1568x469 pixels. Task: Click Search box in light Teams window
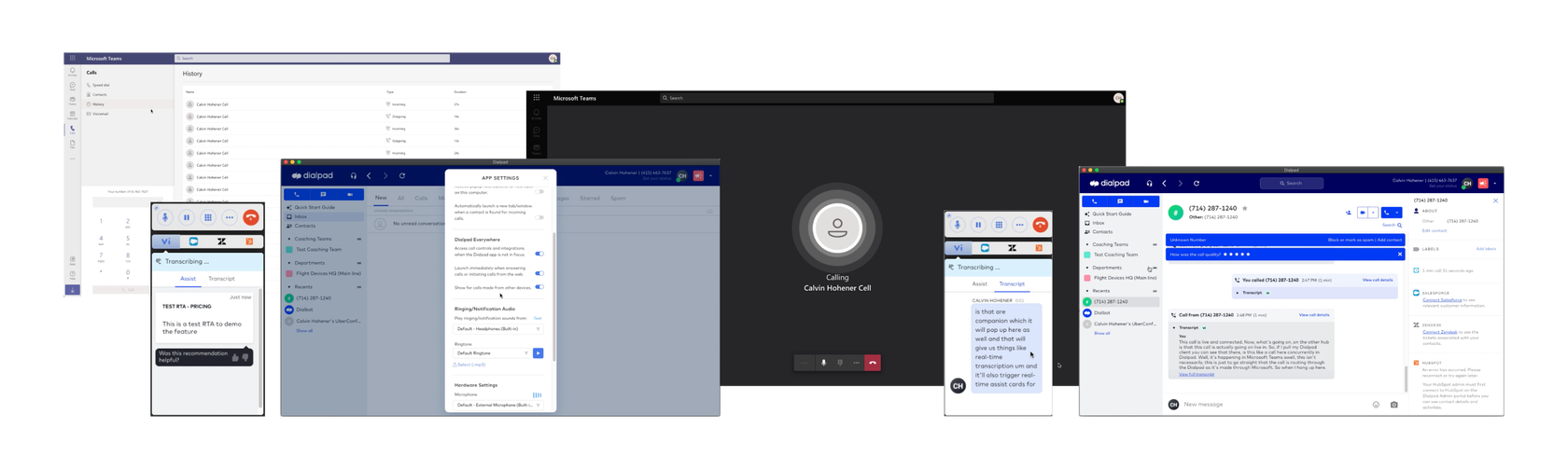tap(313, 58)
